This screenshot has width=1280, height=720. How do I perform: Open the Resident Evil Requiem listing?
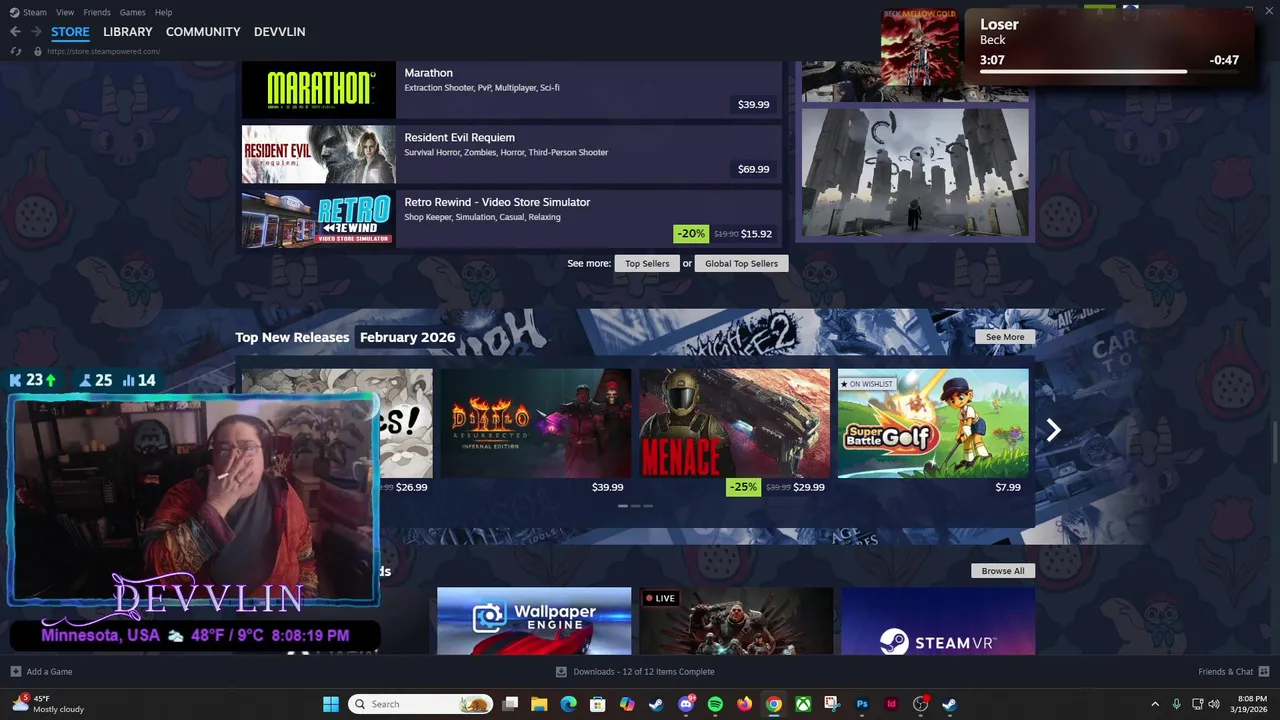pyautogui.click(x=512, y=154)
